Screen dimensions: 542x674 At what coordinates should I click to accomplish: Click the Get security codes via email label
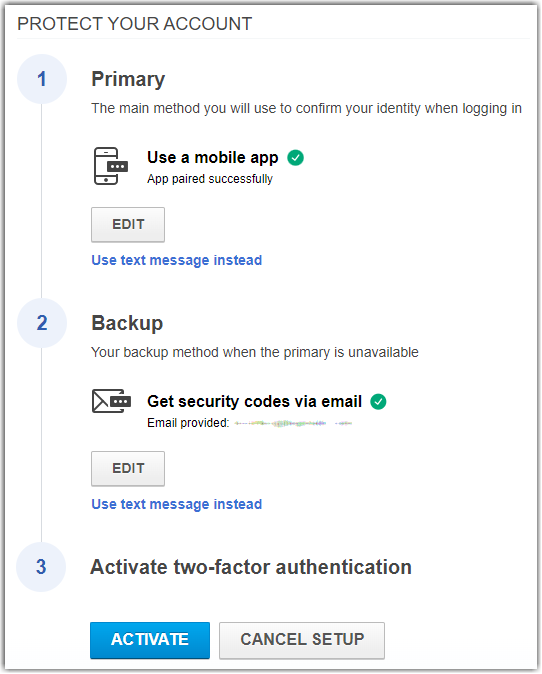click(254, 401)
